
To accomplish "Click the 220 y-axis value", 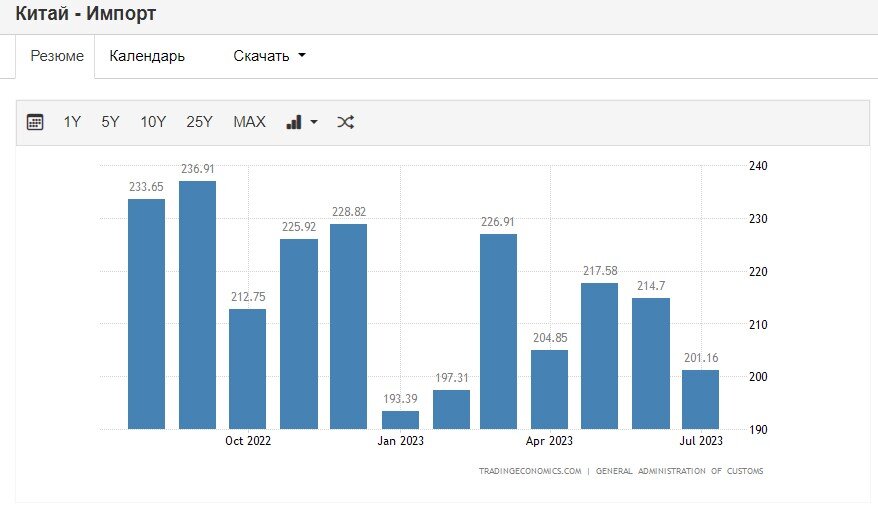I will [758, 272].
